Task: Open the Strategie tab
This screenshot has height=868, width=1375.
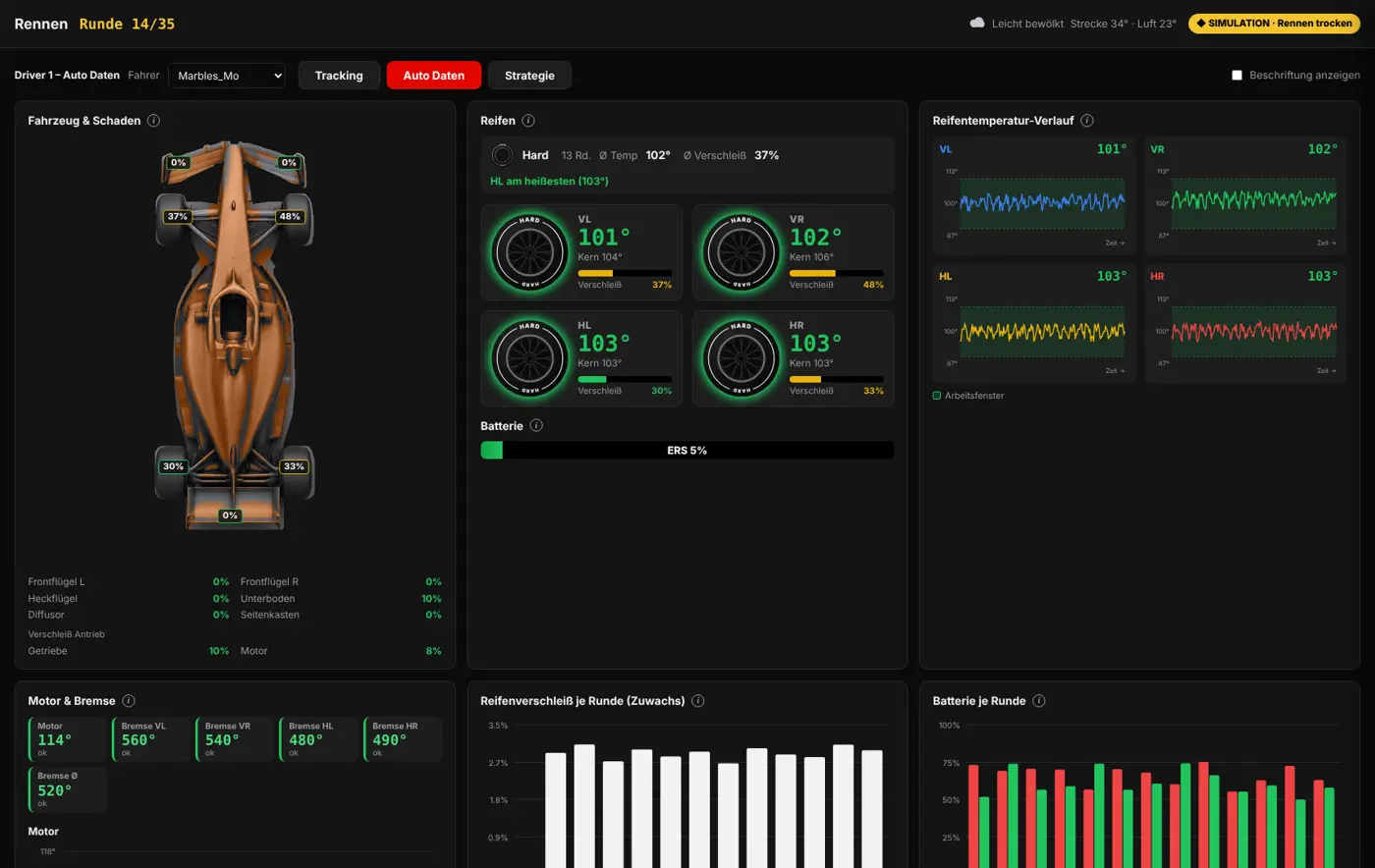Action: 529,76
